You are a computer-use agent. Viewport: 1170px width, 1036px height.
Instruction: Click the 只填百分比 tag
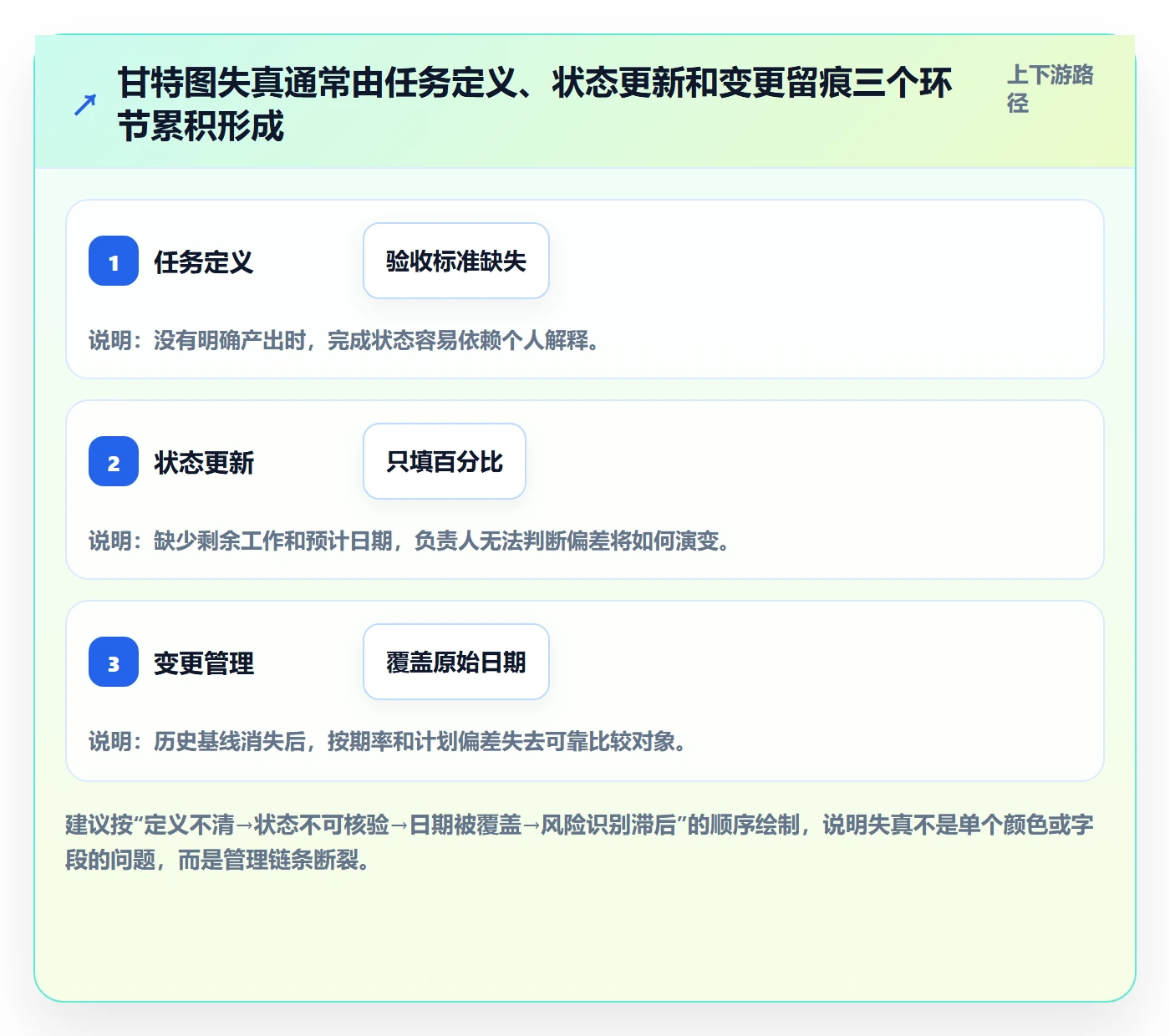(x=445, y=461)
